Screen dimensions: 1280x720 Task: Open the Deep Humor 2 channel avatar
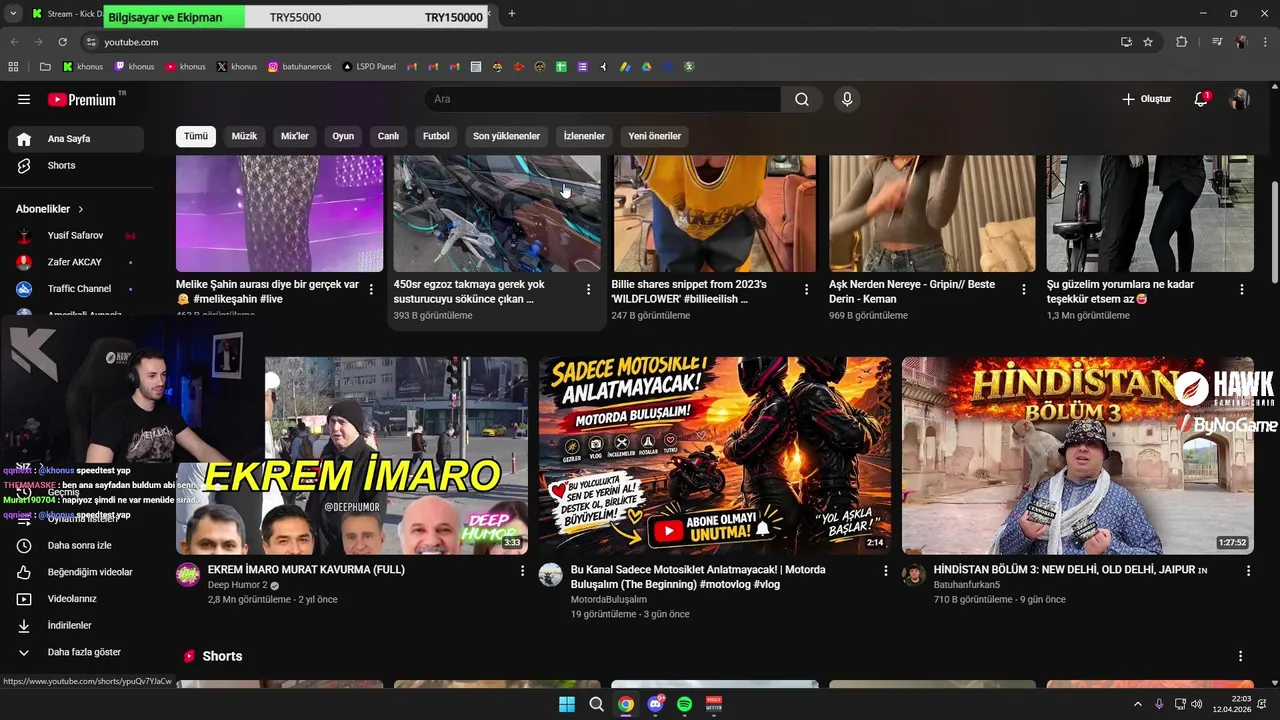(188, 574)
